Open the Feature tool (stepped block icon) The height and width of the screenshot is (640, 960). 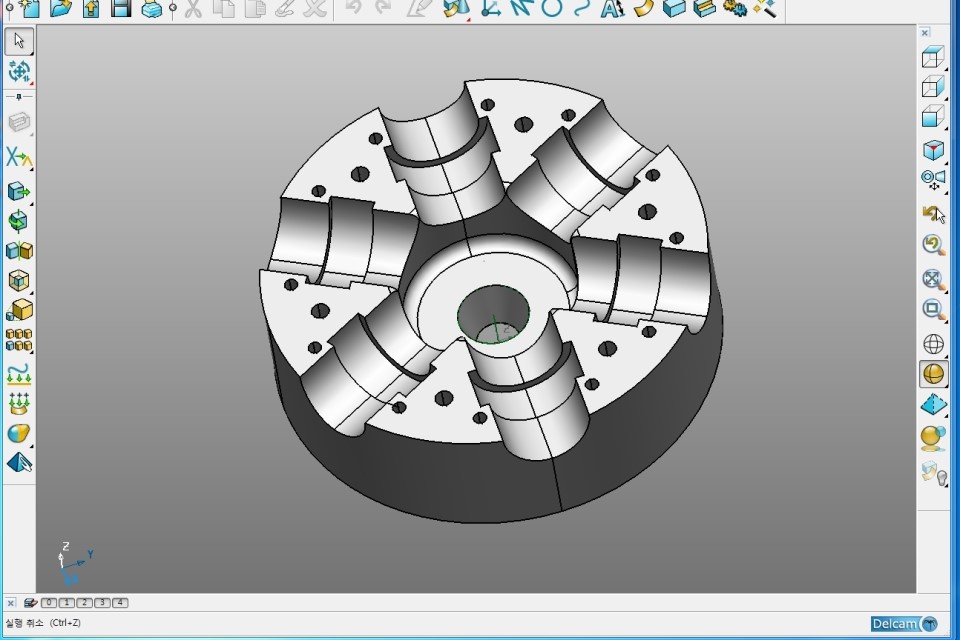point(705,8)
